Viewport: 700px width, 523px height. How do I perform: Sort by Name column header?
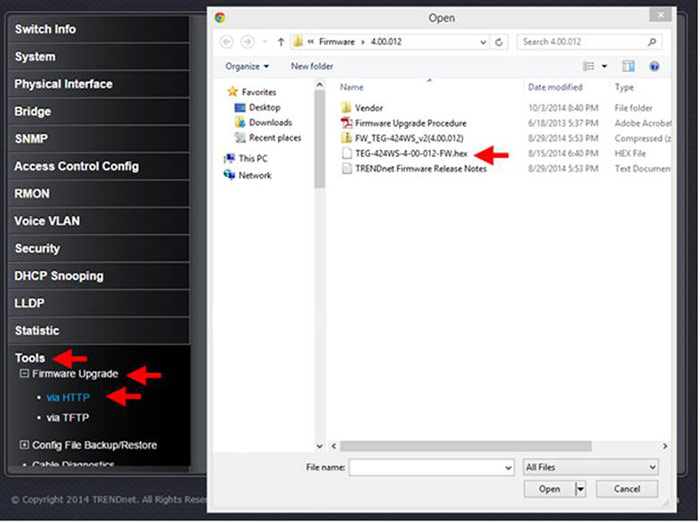(x=352, y=87)
